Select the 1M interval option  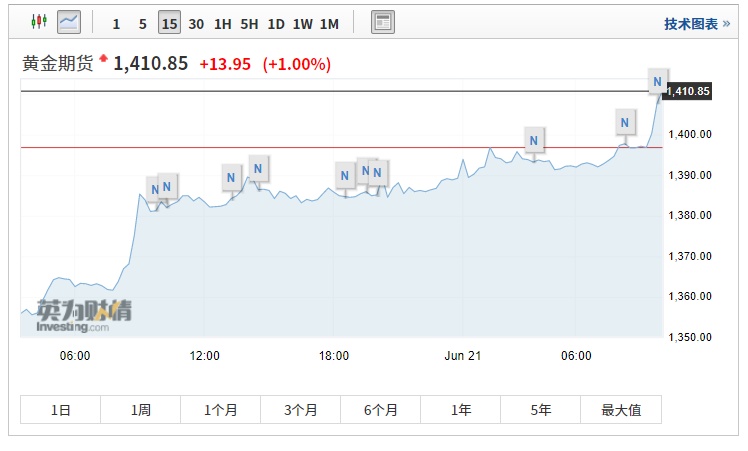pos(329,23)
